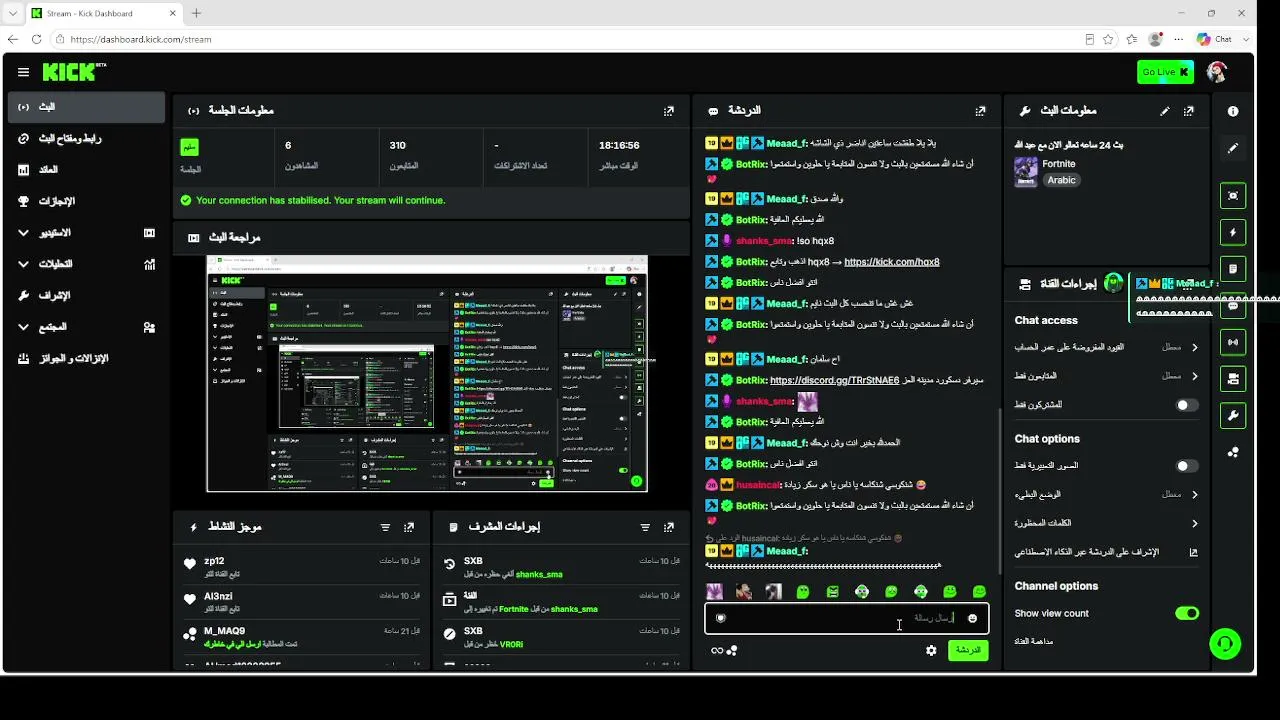The height and width of the screenshot is (720, 1280).
Task: Click the document icon on right rail
Action: click(1233, 269)
